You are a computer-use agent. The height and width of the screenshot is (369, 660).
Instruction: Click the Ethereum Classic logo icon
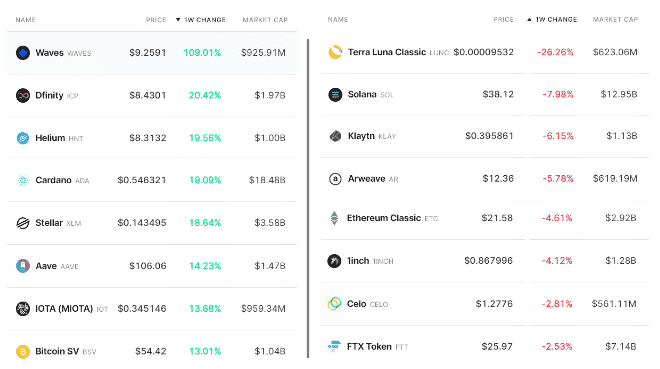point(334,218)
